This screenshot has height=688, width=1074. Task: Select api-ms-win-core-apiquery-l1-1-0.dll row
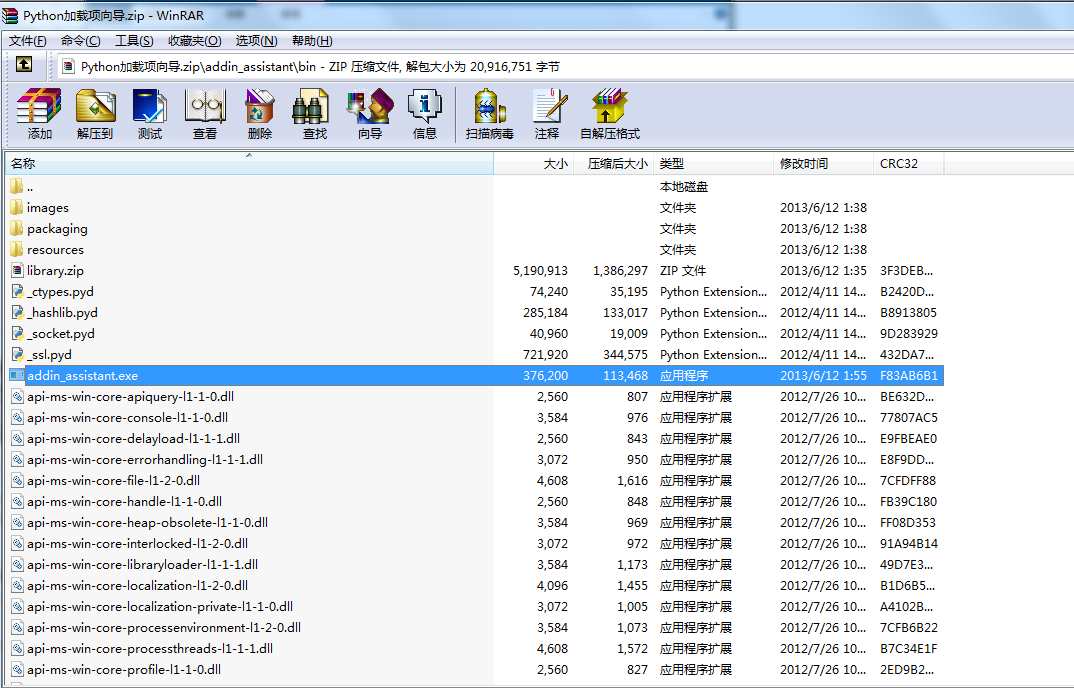pyautogui.click(x=475, y=396)
